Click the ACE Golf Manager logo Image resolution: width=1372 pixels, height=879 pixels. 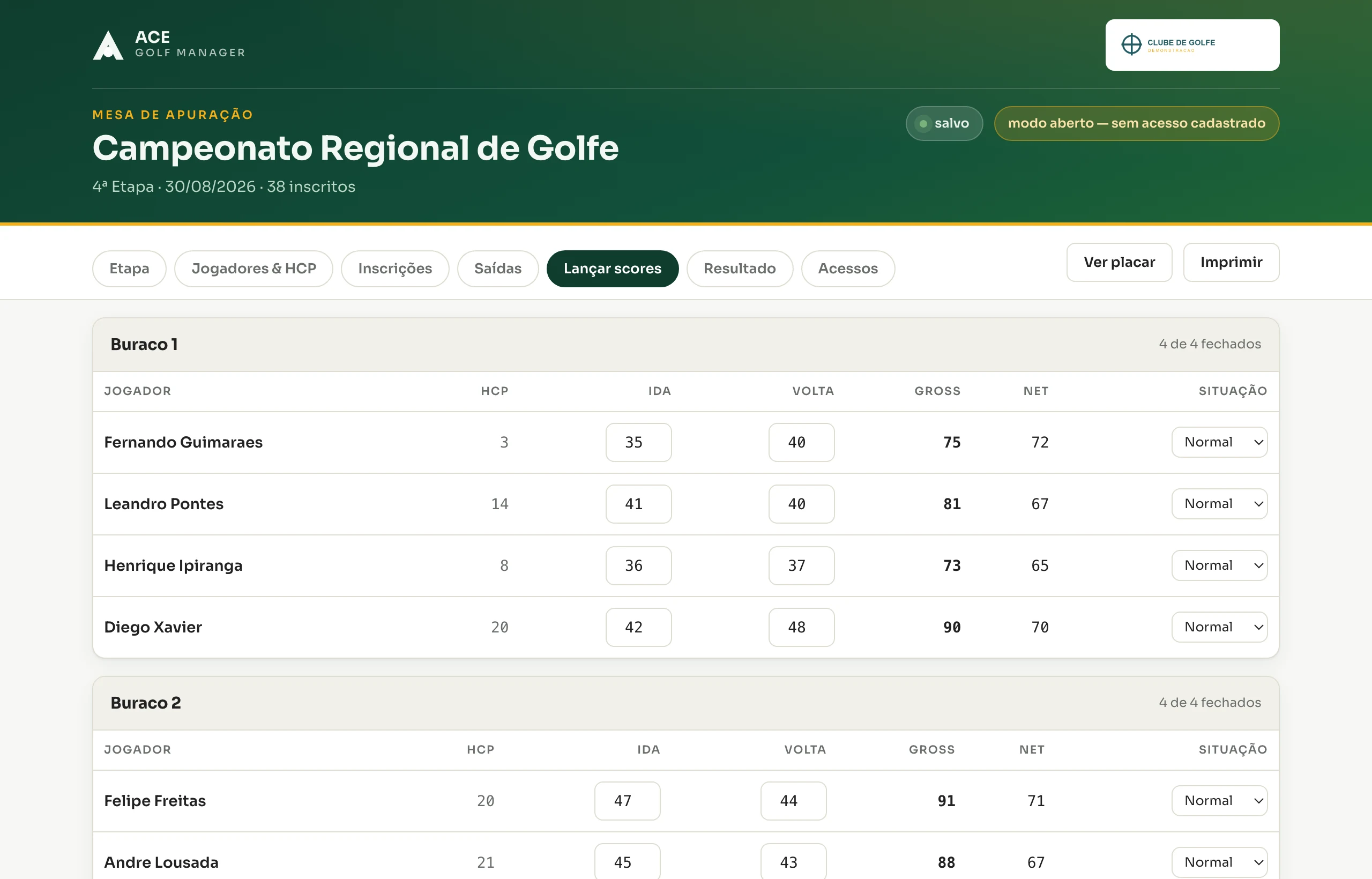[169, 44]
